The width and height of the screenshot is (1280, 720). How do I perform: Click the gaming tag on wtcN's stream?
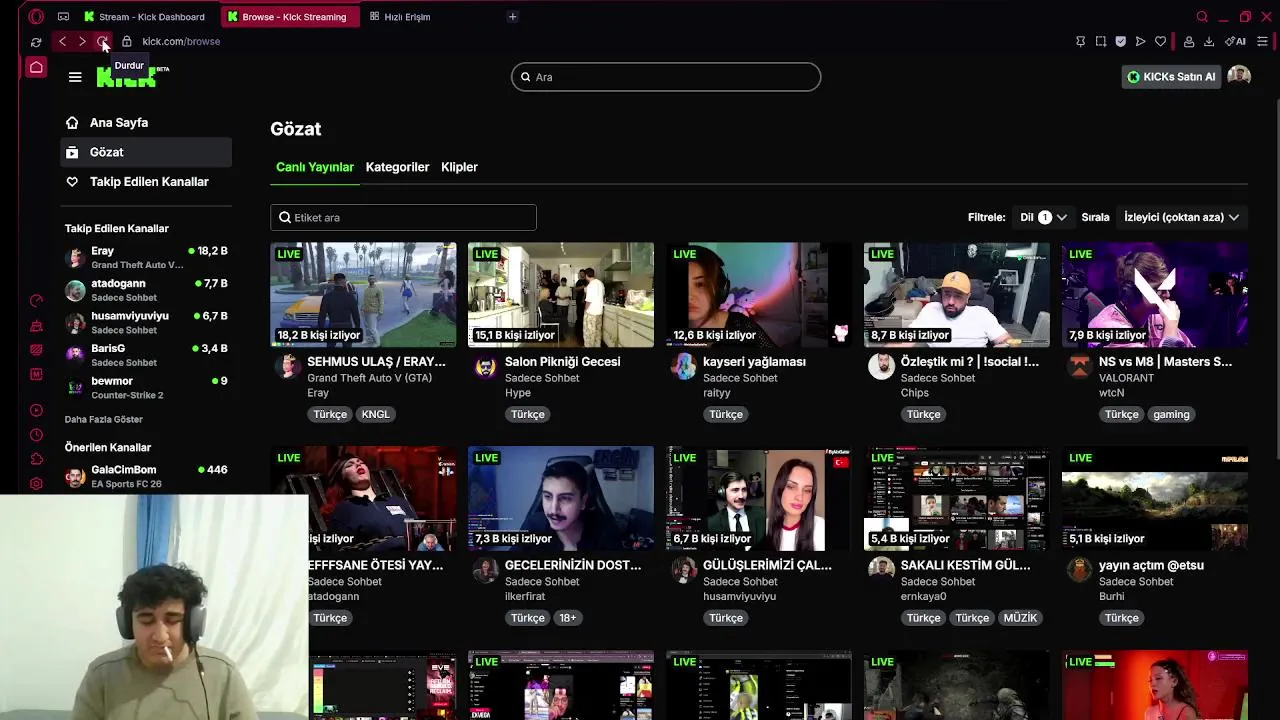tap(1171, 414)
